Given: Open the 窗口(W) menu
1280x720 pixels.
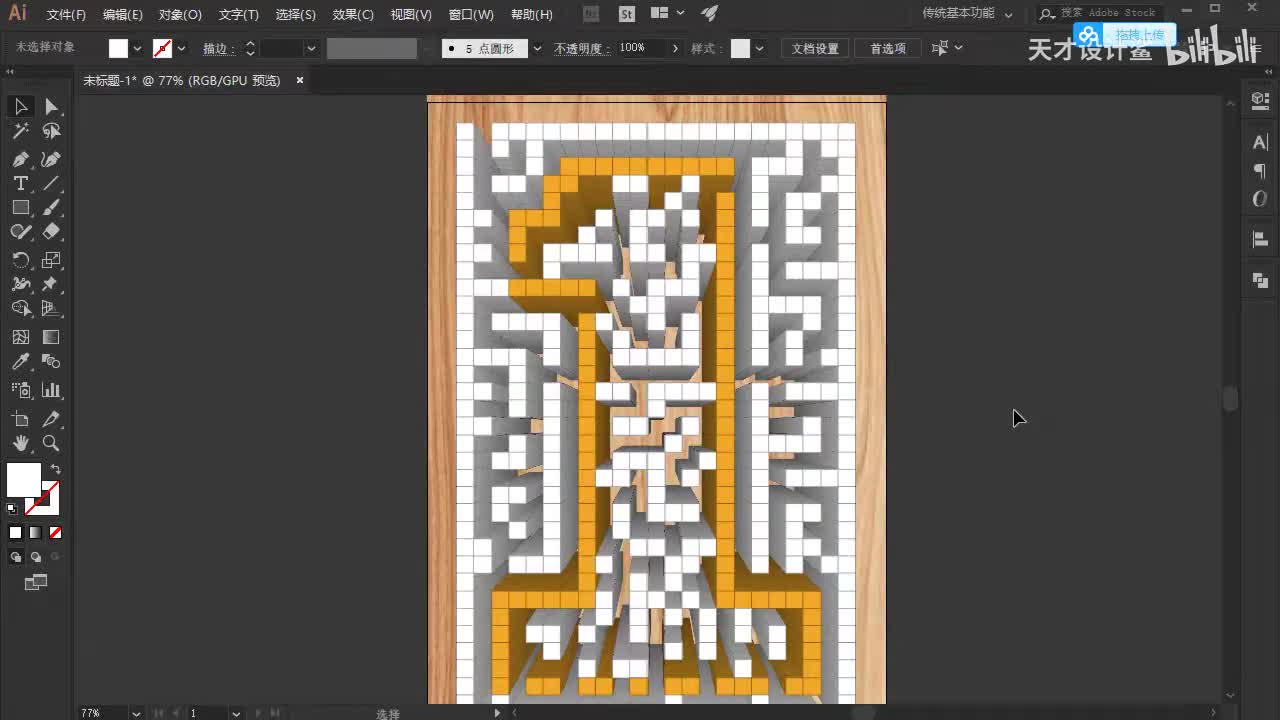Looking at the screenshot, I should pos(471,15).
